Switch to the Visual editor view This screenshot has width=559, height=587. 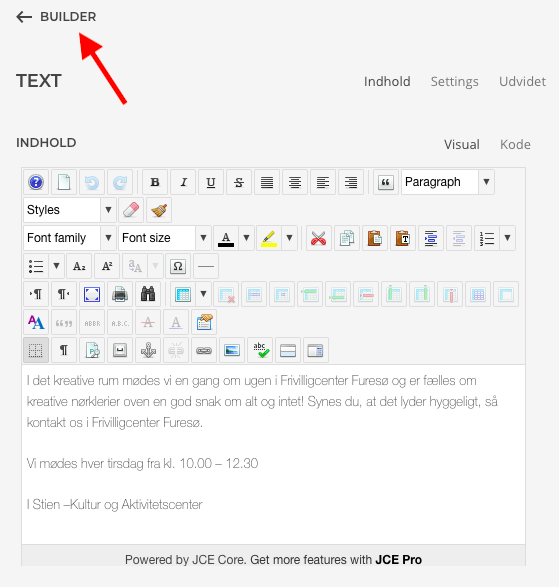coord(462,145)
